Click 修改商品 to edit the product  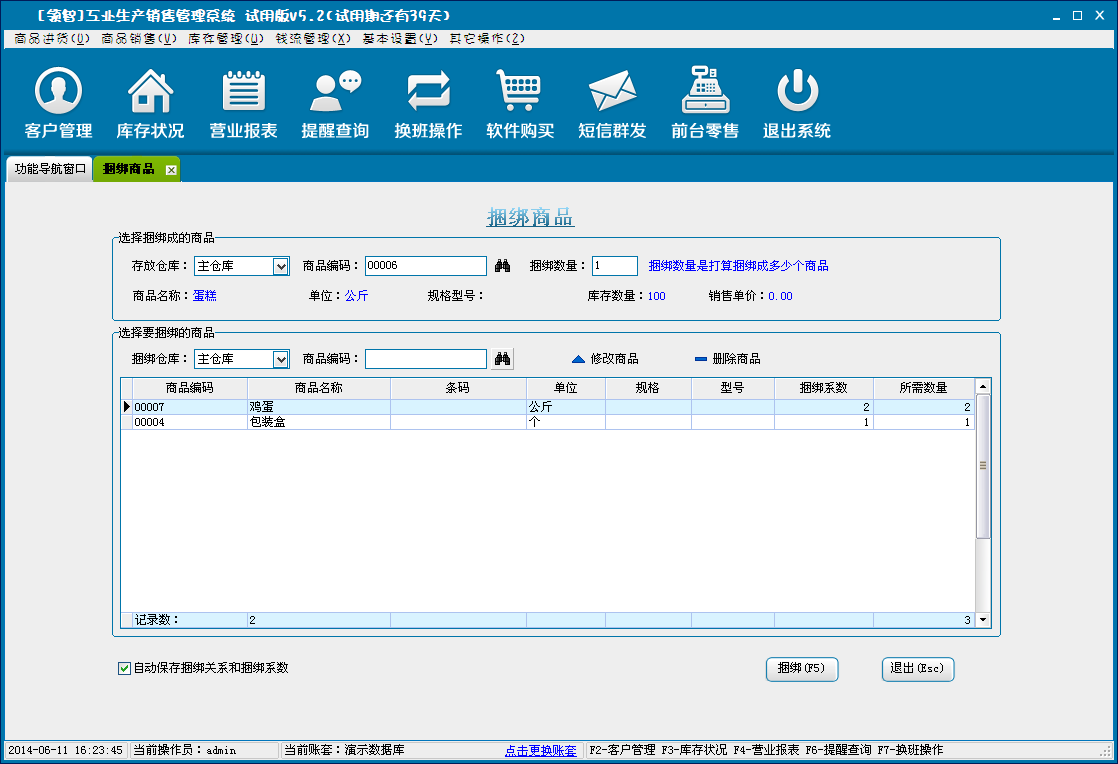605,359
